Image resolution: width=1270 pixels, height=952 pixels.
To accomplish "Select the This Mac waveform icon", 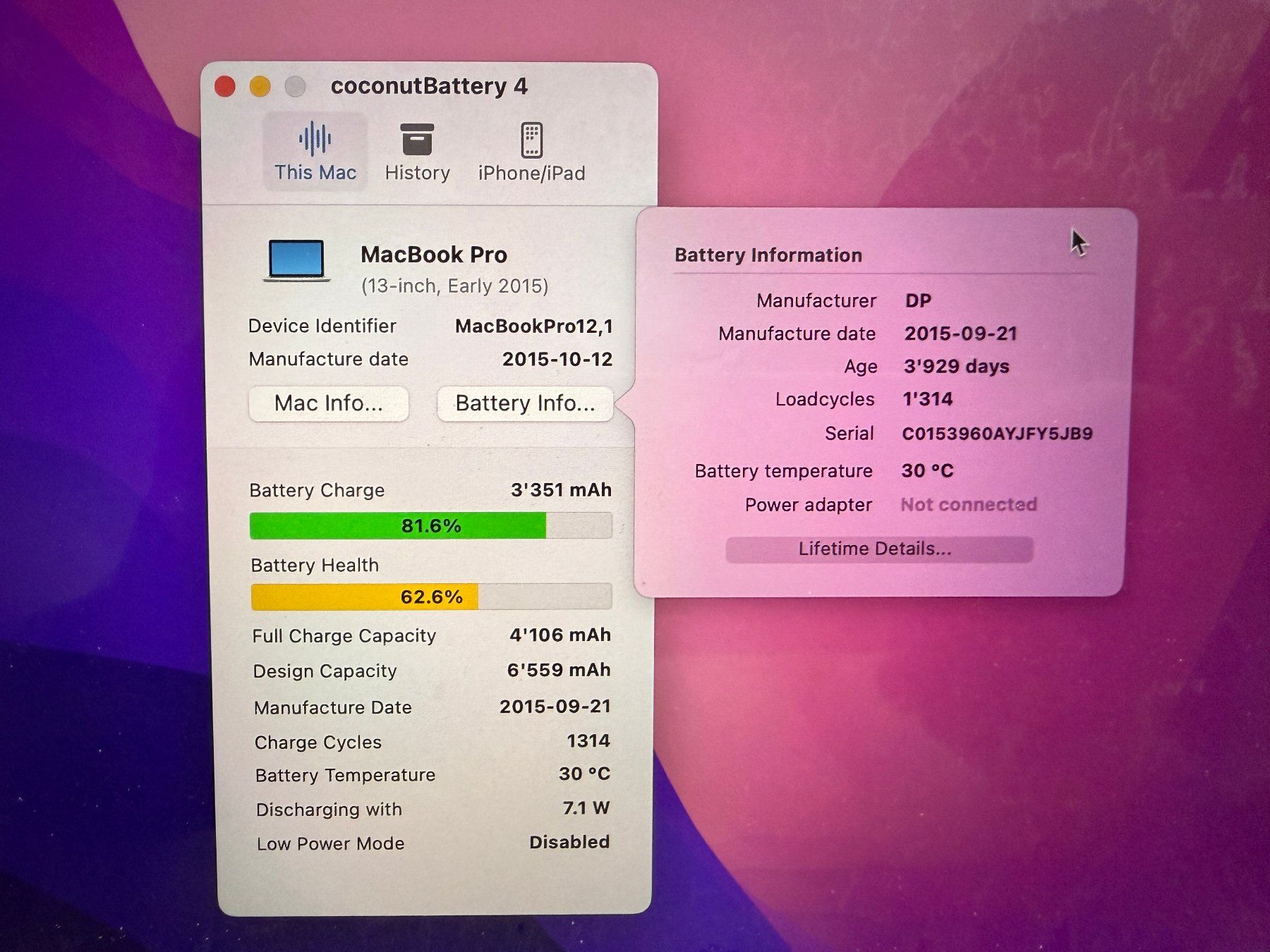I will pos(315,138).
